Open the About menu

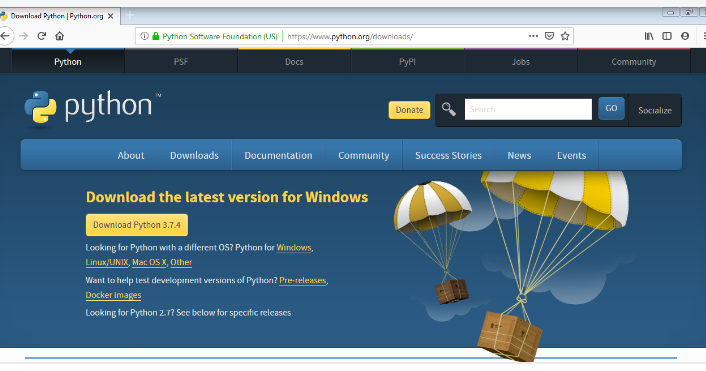point(131,155)
